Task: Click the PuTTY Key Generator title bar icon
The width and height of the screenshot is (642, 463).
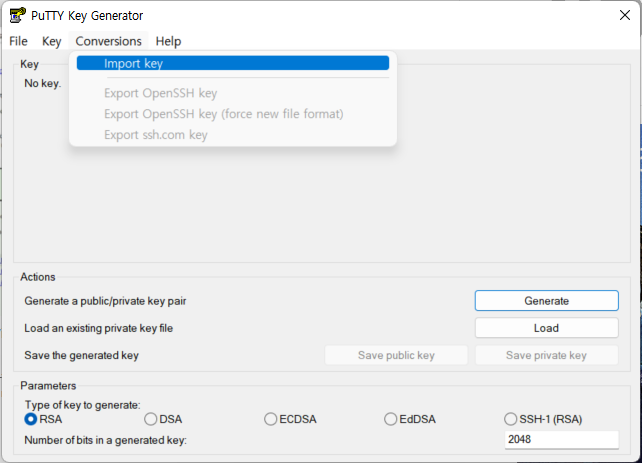Action: point(18,16)
